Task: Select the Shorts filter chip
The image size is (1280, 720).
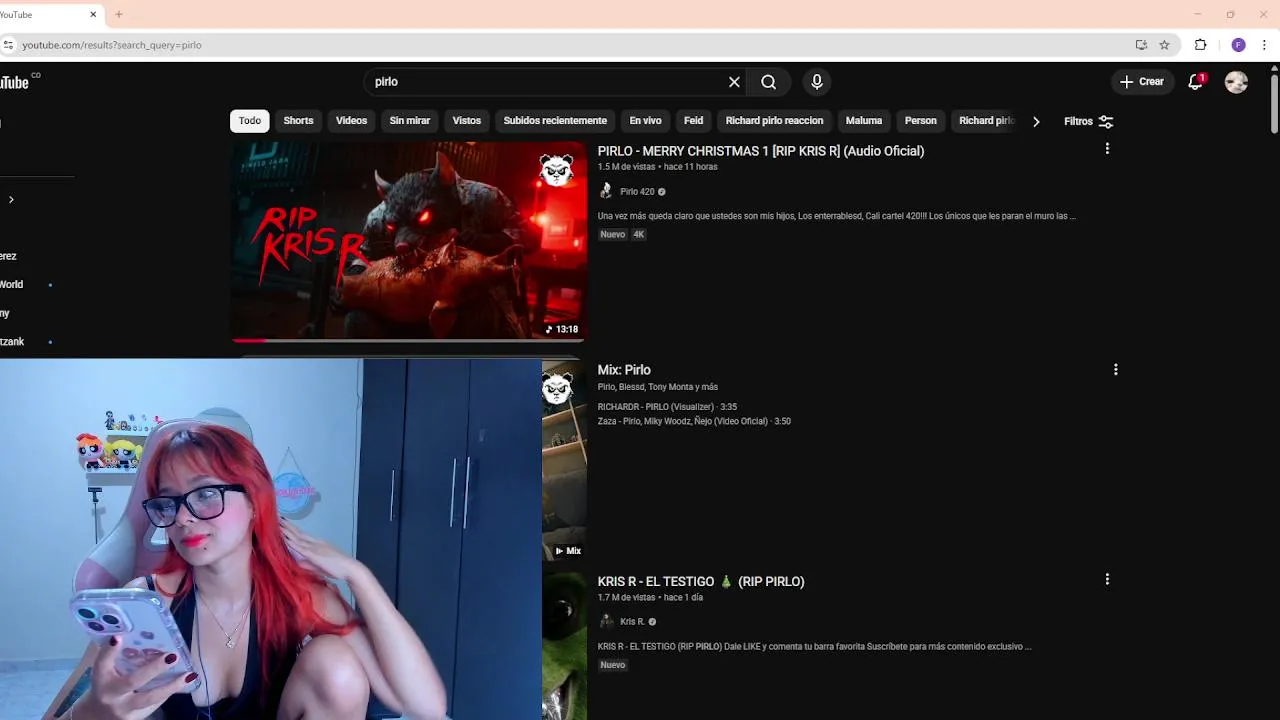Action: point(298,121)
